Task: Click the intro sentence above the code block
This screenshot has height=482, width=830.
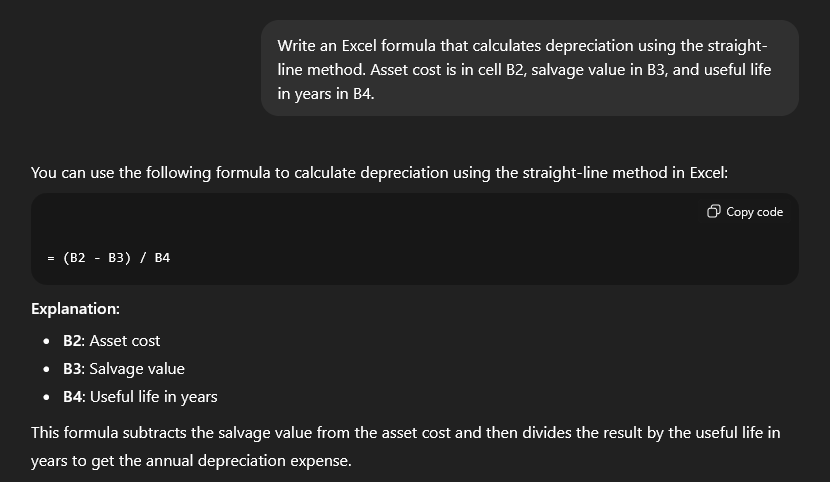Action: [379, 173]
